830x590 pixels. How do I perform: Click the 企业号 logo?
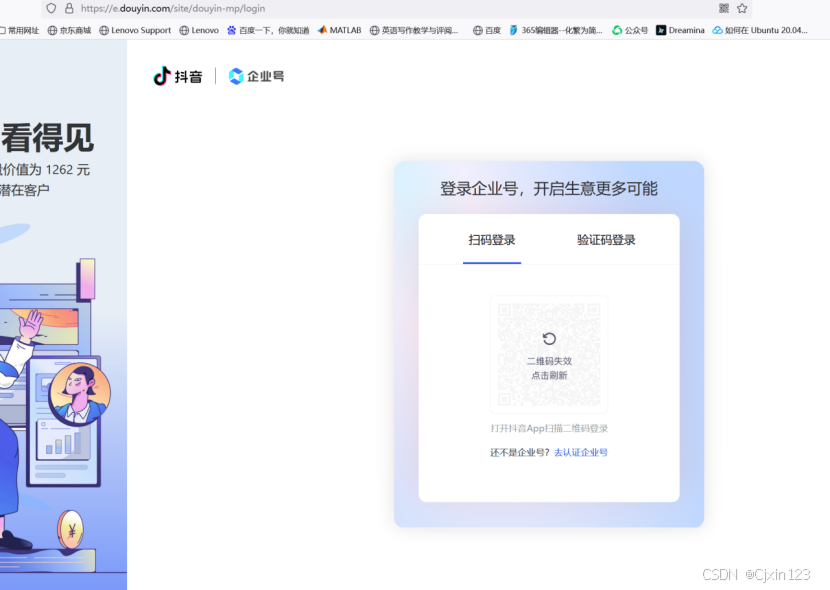pos(256,76)
